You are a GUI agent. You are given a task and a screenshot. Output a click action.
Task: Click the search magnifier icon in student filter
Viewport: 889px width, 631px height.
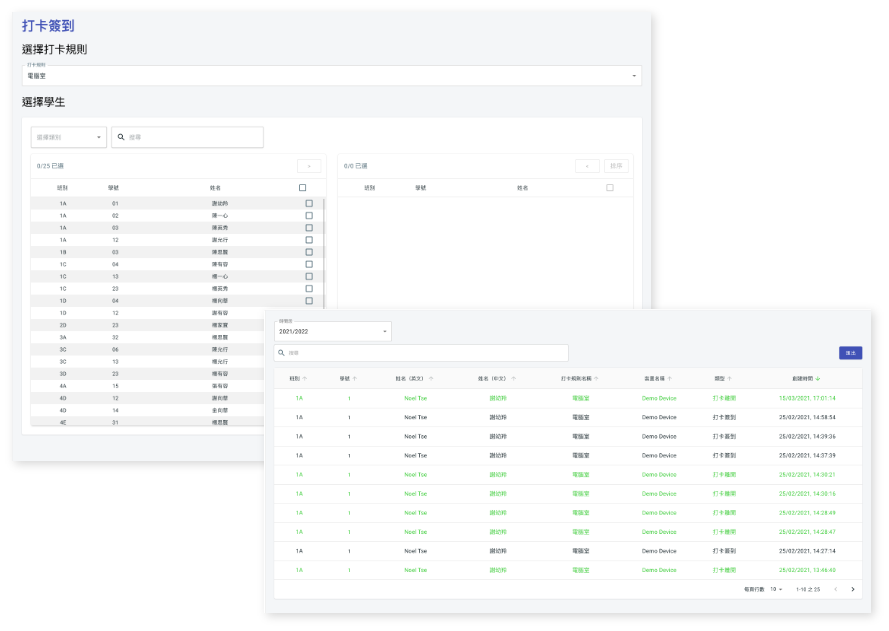click(x=121, y=137)
